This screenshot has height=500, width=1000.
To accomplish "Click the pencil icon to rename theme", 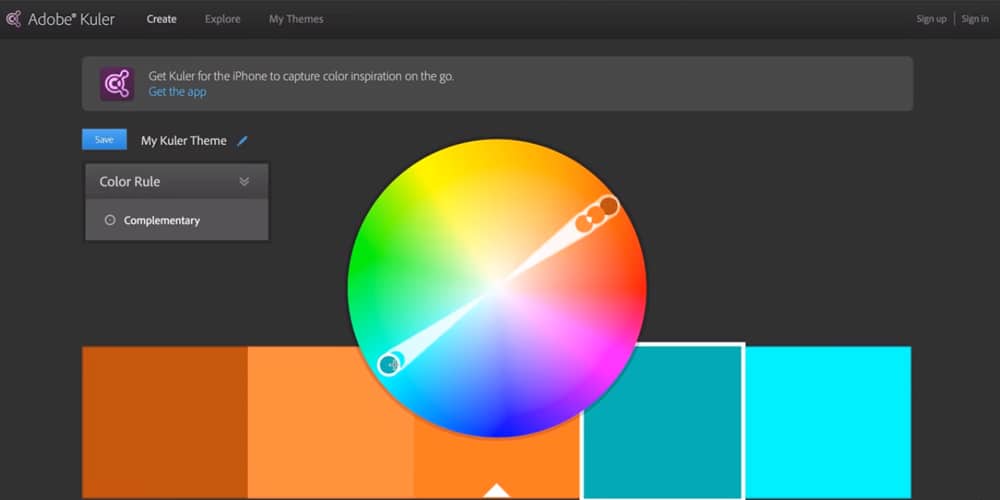I will (242, 141).
